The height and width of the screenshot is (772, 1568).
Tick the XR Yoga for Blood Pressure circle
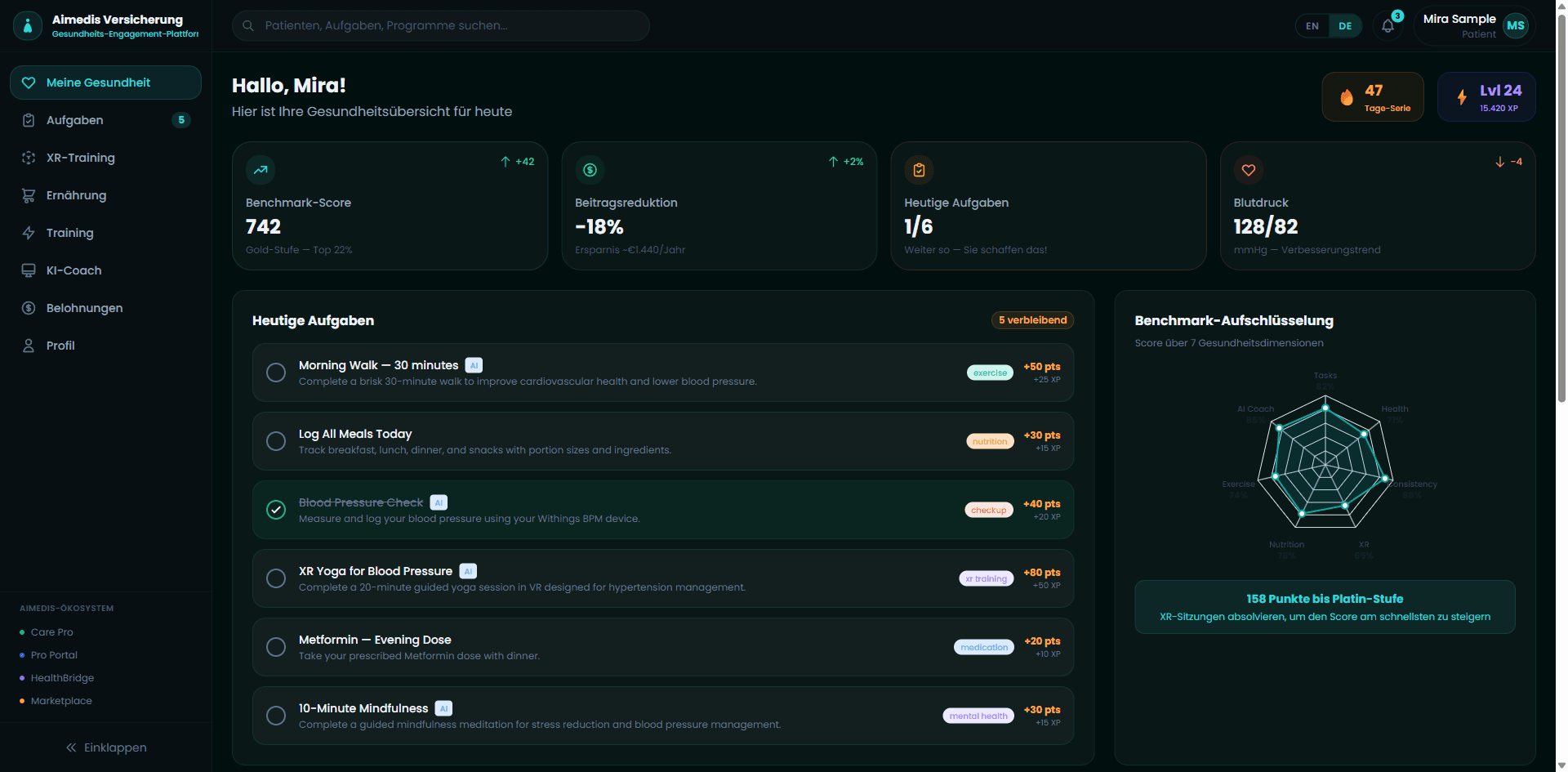coord(276,578)
